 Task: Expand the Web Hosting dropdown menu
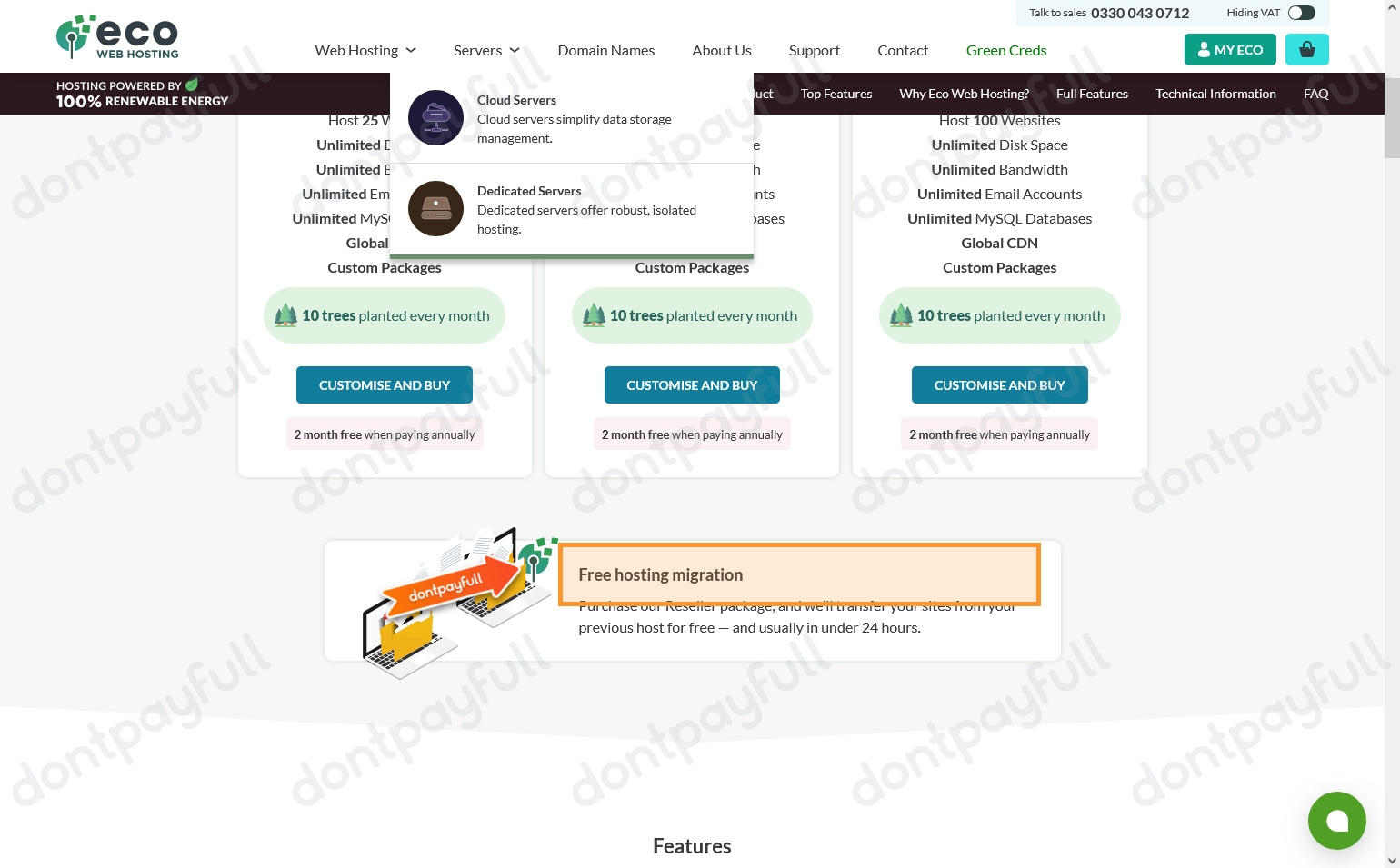365,51
